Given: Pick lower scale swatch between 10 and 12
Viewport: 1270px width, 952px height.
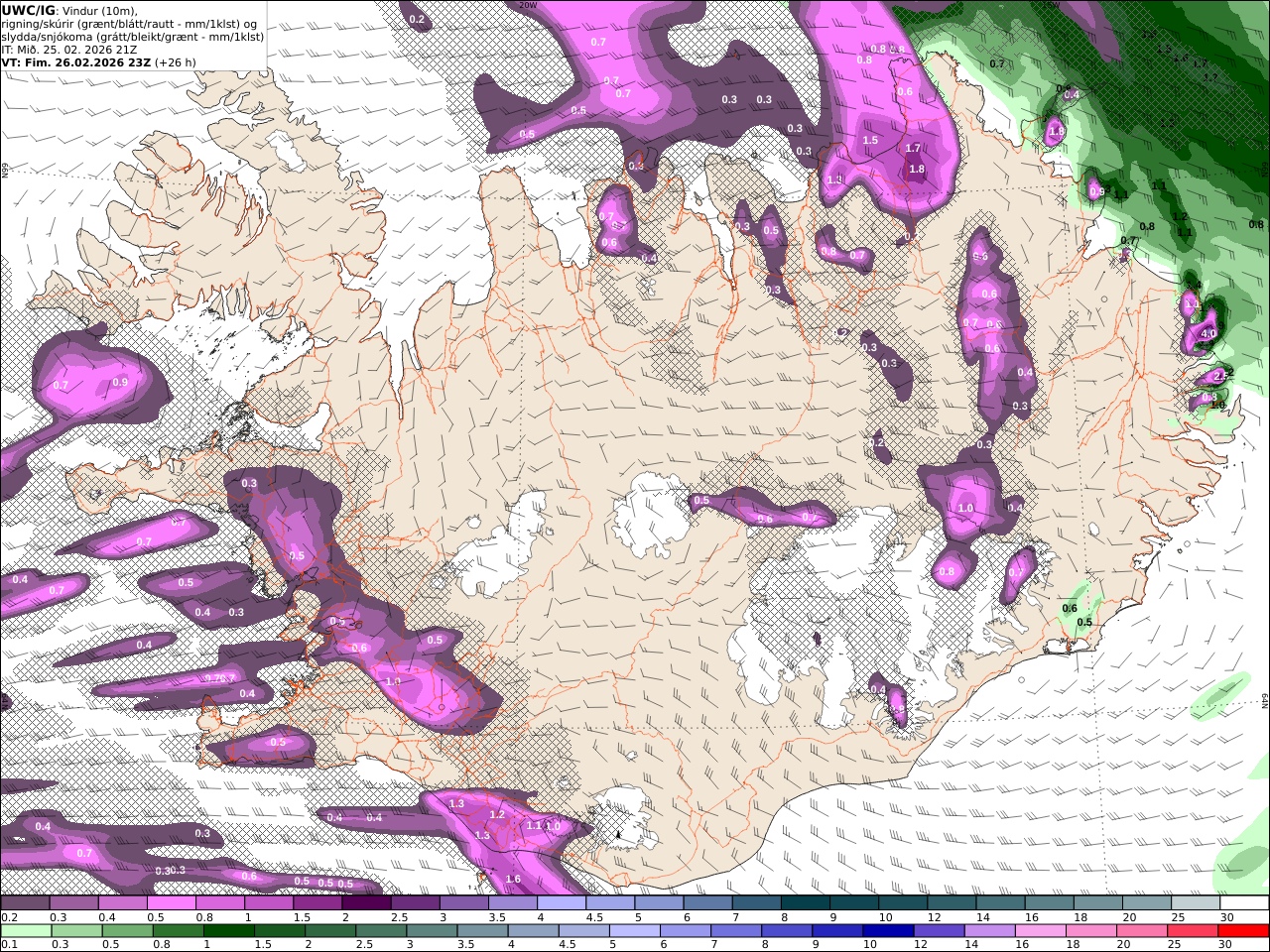Looking at the screenshot, I should 888,931.
